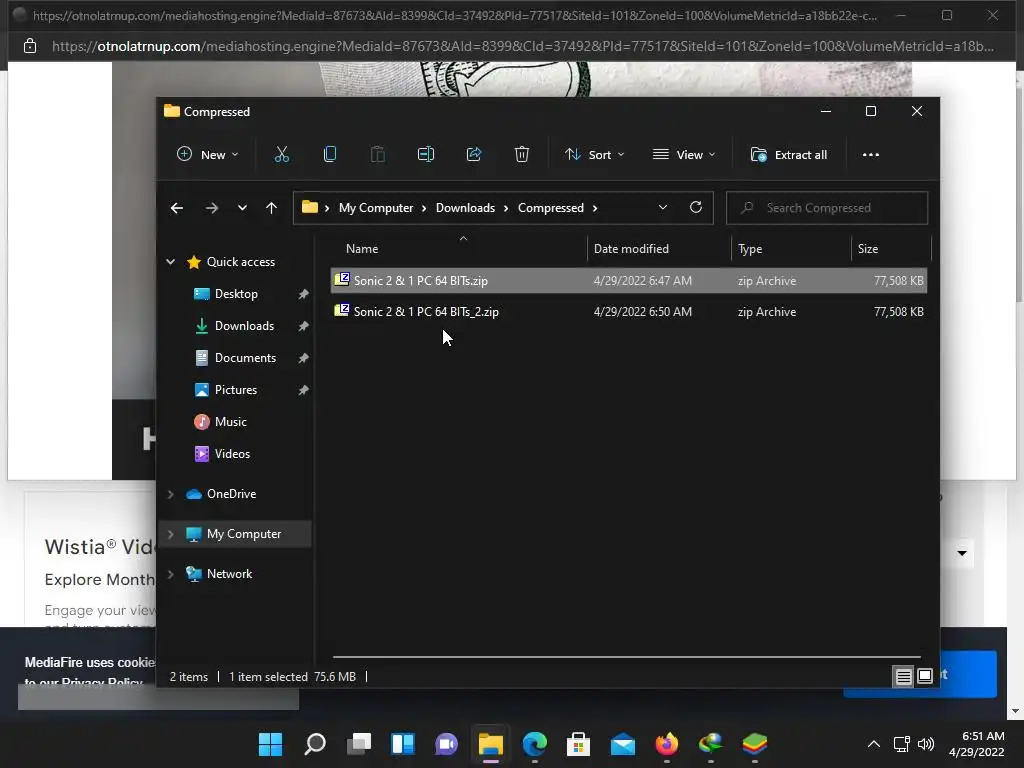Open the See more three-dots menu
1024x768 pixels.
click(871, 155)
